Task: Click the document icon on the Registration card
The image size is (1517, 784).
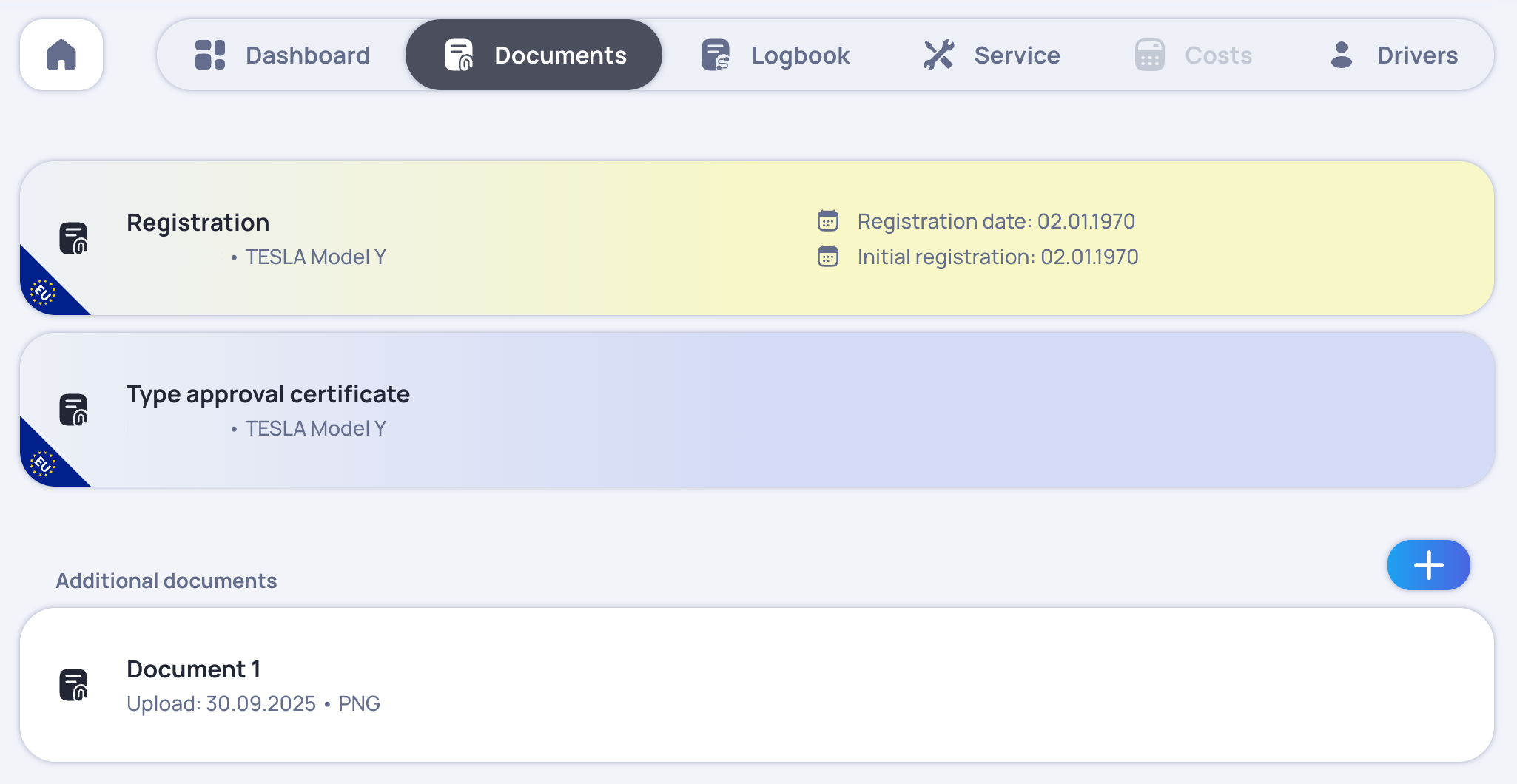Action: [72, 238]
